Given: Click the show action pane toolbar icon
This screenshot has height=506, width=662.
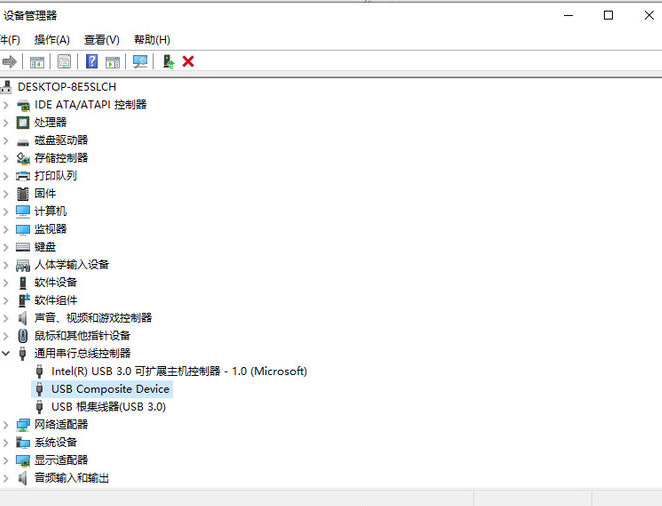Looking at the screenshot, I should click(x=112, y=62).
